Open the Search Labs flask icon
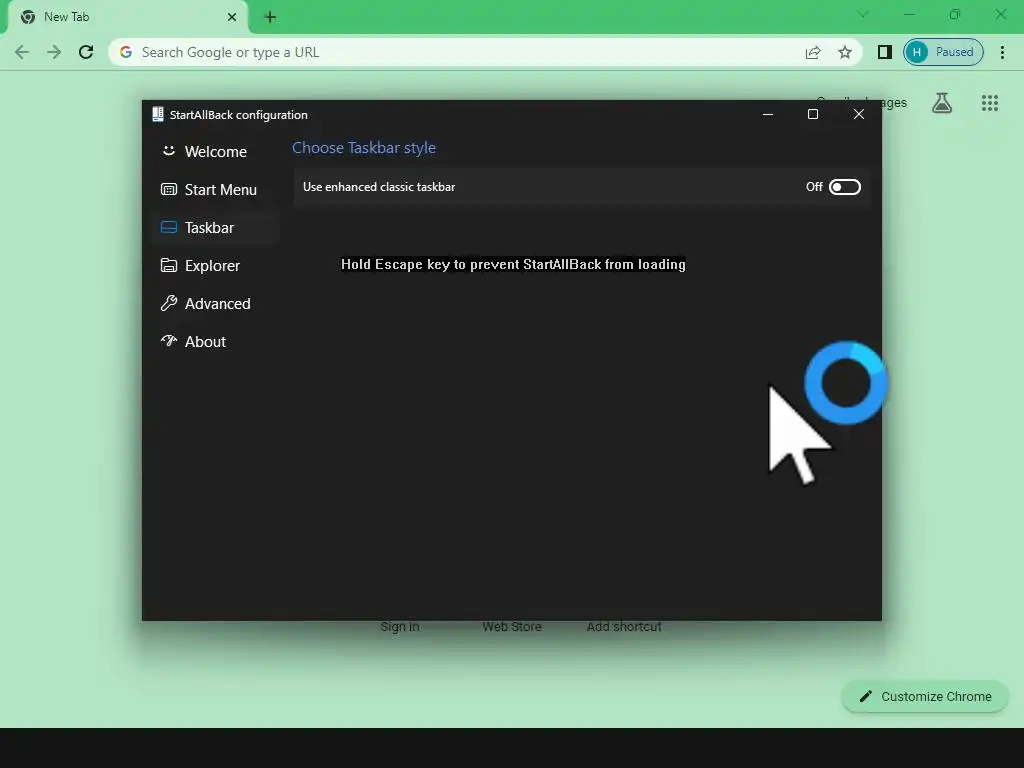 [942, 103]
